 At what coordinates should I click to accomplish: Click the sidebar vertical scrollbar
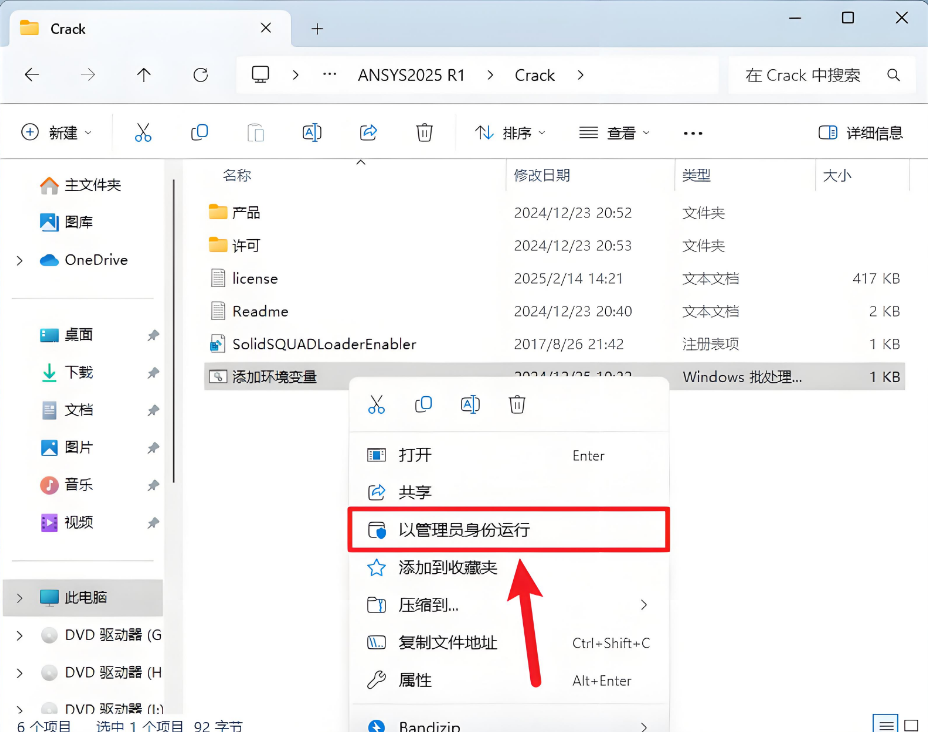point(173,331)
